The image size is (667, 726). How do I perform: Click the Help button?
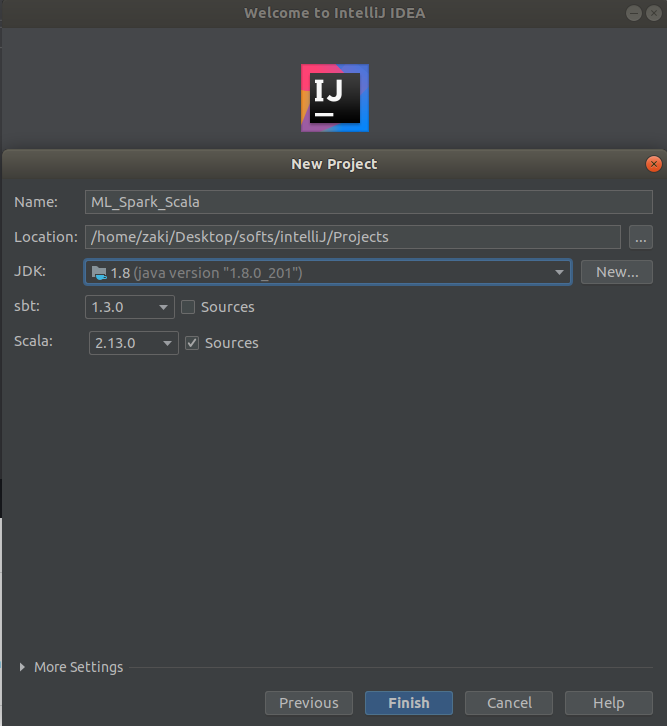click(x=609, y=703)
